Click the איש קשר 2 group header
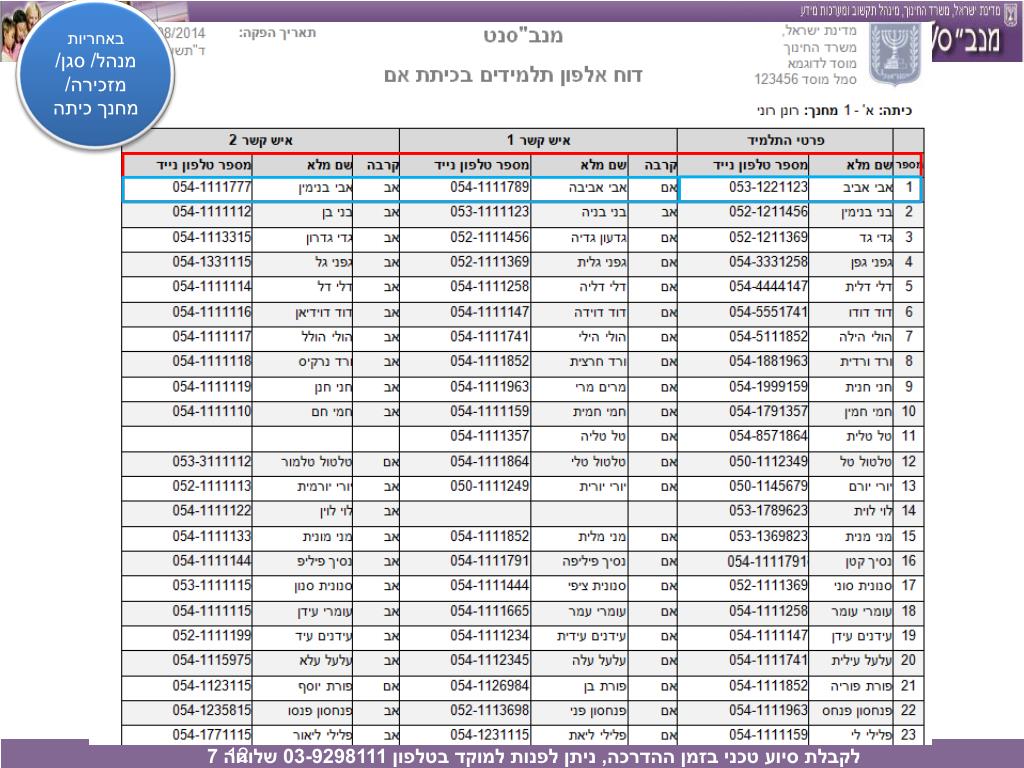The width and height of the screenshot is (1024, 768). click(261, 140)
